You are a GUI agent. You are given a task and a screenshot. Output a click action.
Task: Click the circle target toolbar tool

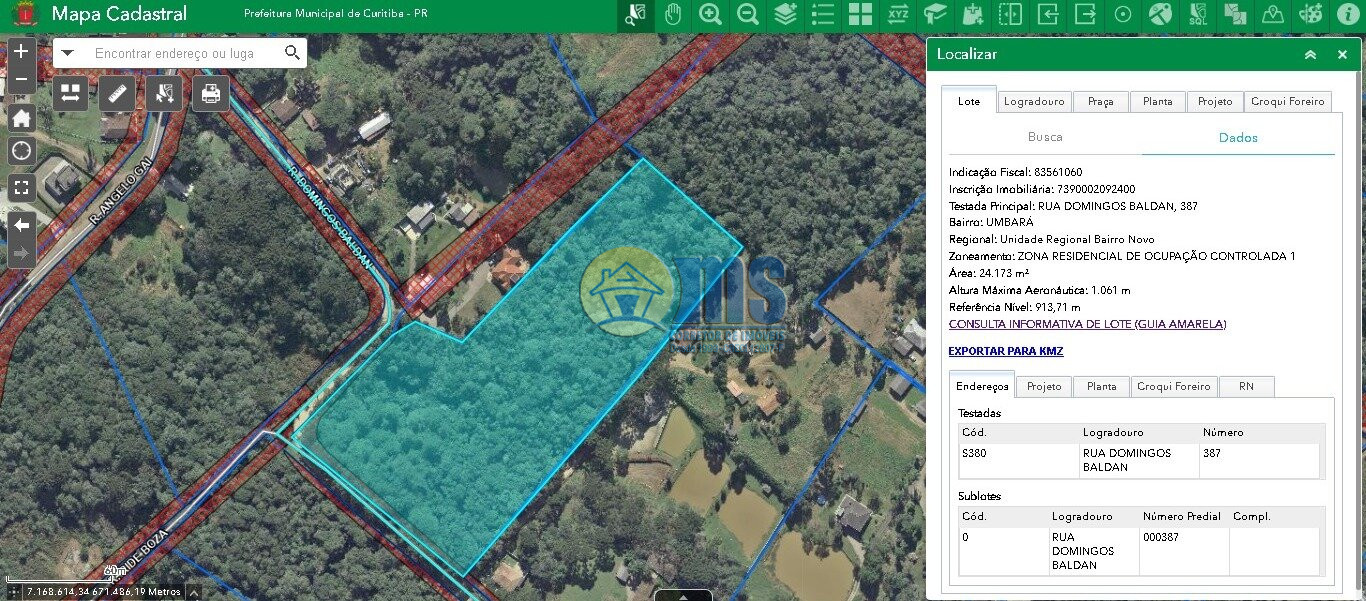click(1123, 15)
